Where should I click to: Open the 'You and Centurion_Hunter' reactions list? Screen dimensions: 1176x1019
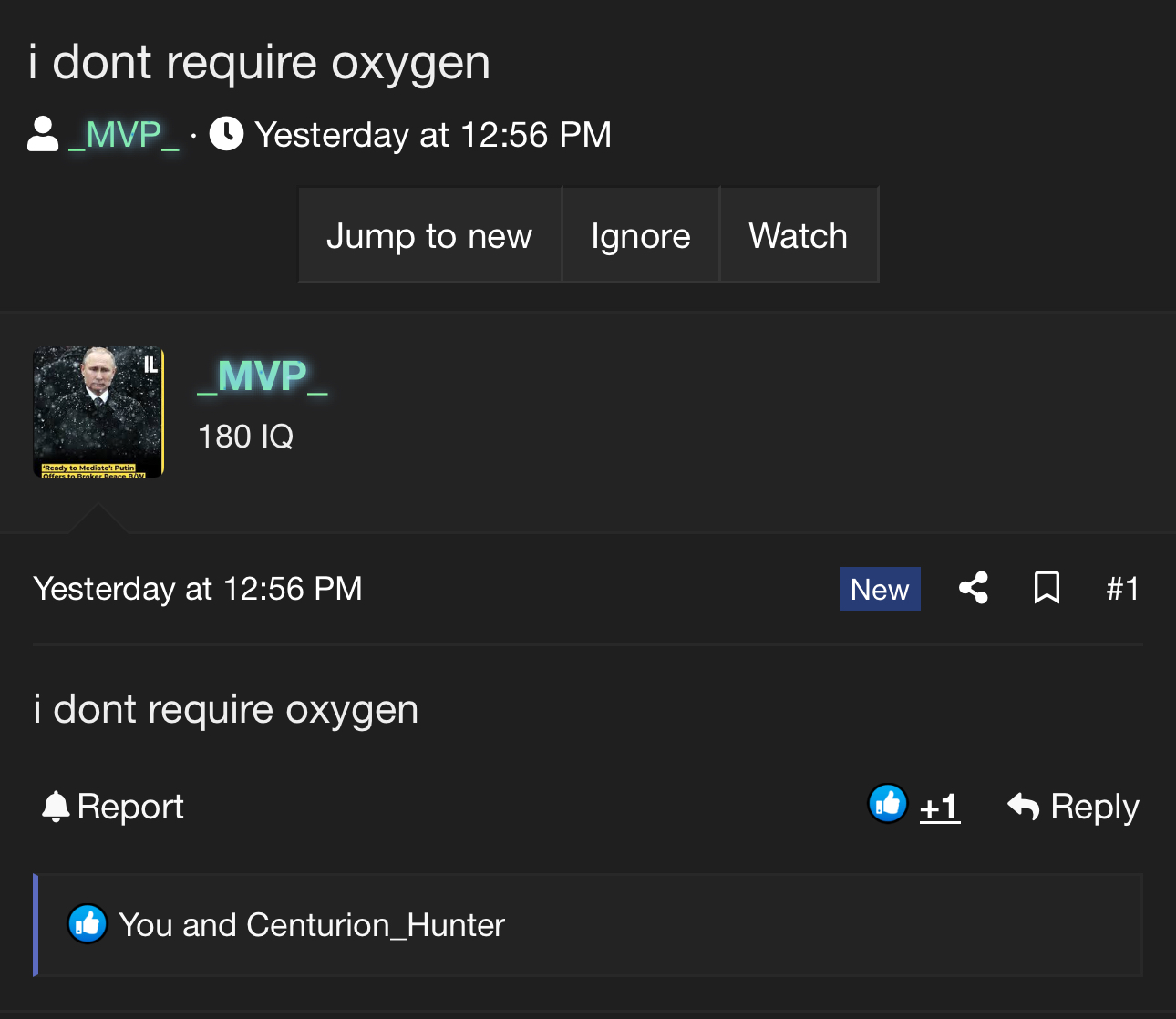[311, 925]
